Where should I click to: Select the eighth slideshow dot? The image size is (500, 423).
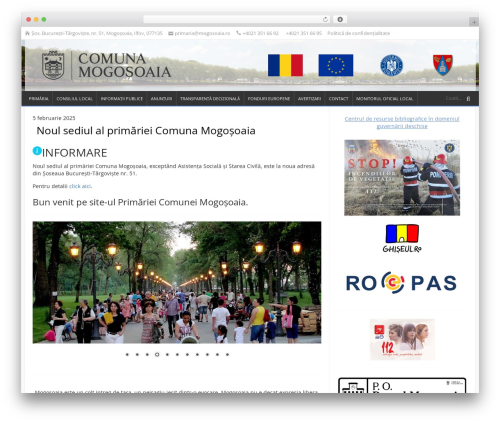[197, 354]
